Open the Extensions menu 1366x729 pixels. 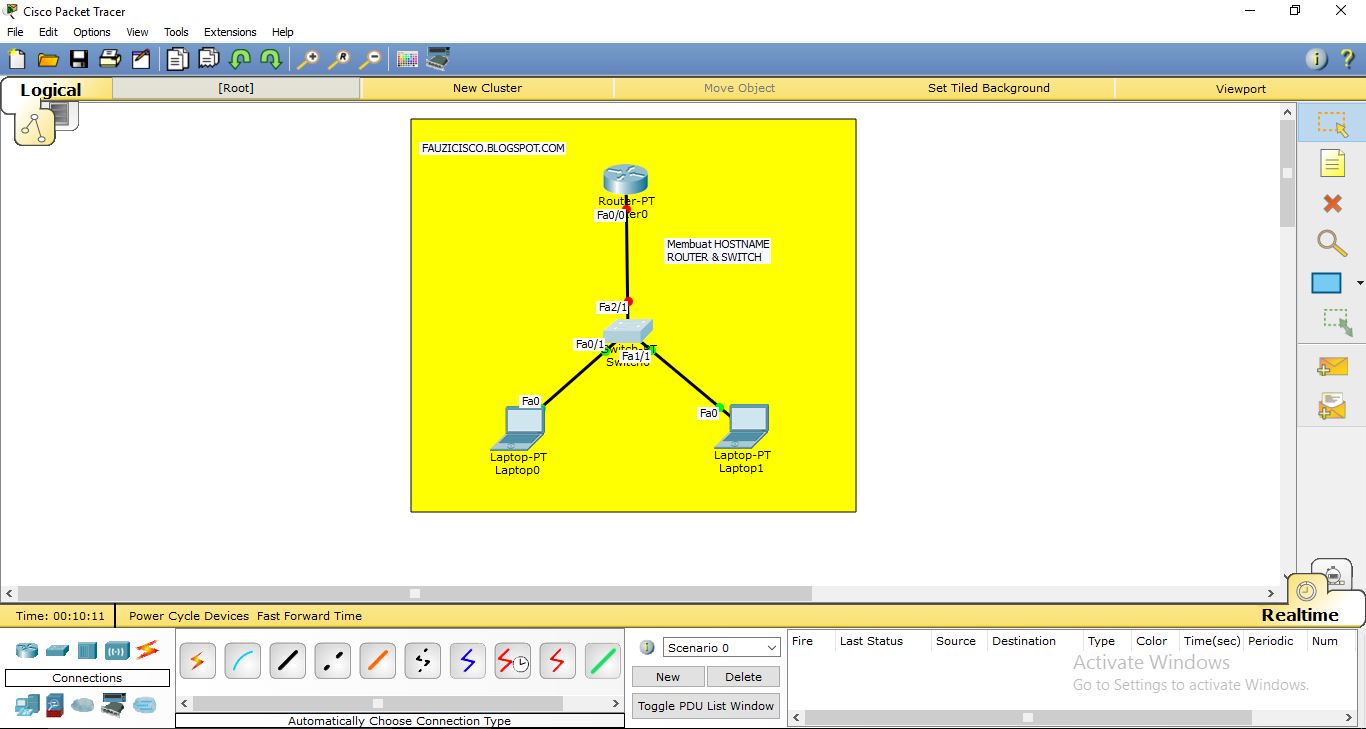[229, 31]
